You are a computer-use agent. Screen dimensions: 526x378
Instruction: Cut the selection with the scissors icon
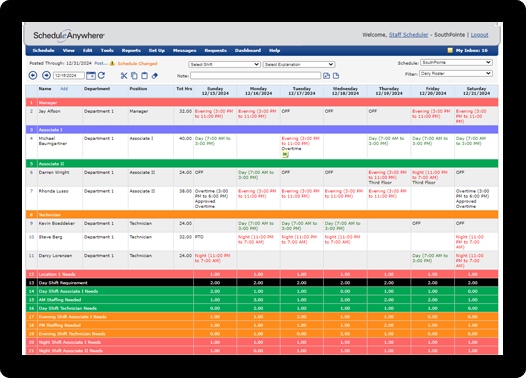coord(124,76)
